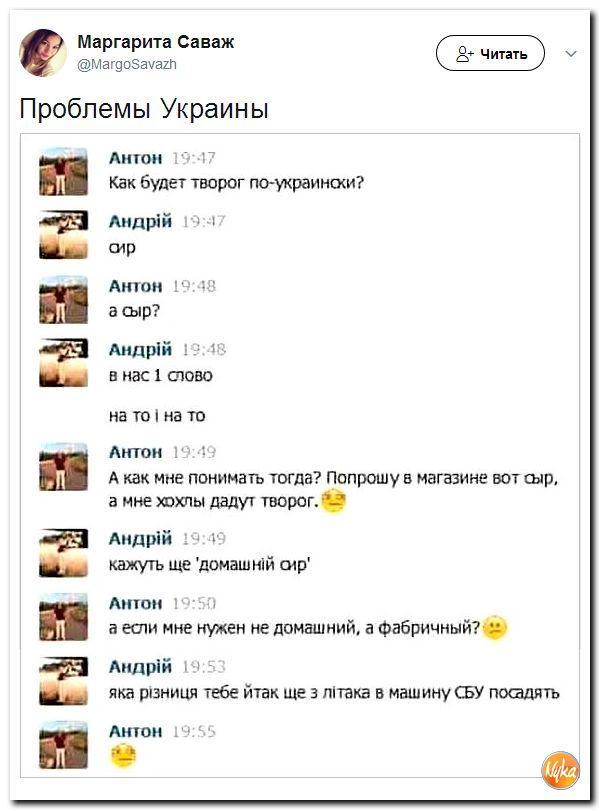
Task: Click Антон's avatar at 19:48
Action: point(64,299)
